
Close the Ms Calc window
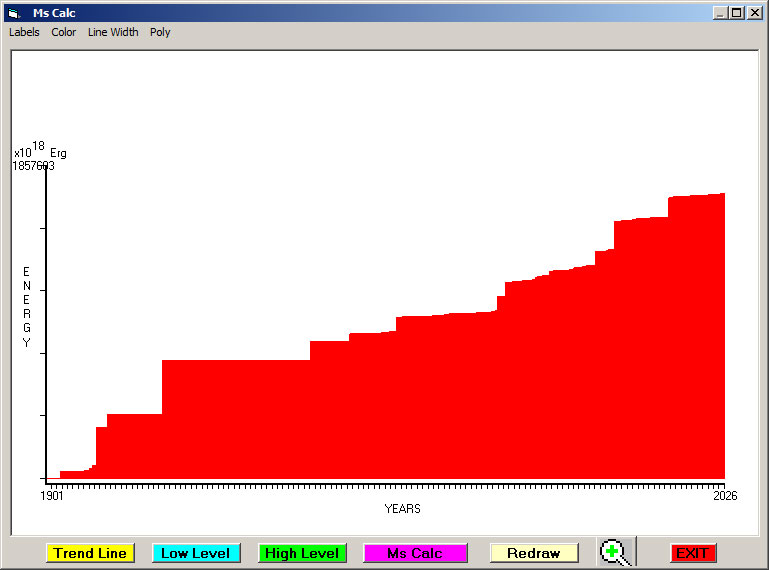754,13
